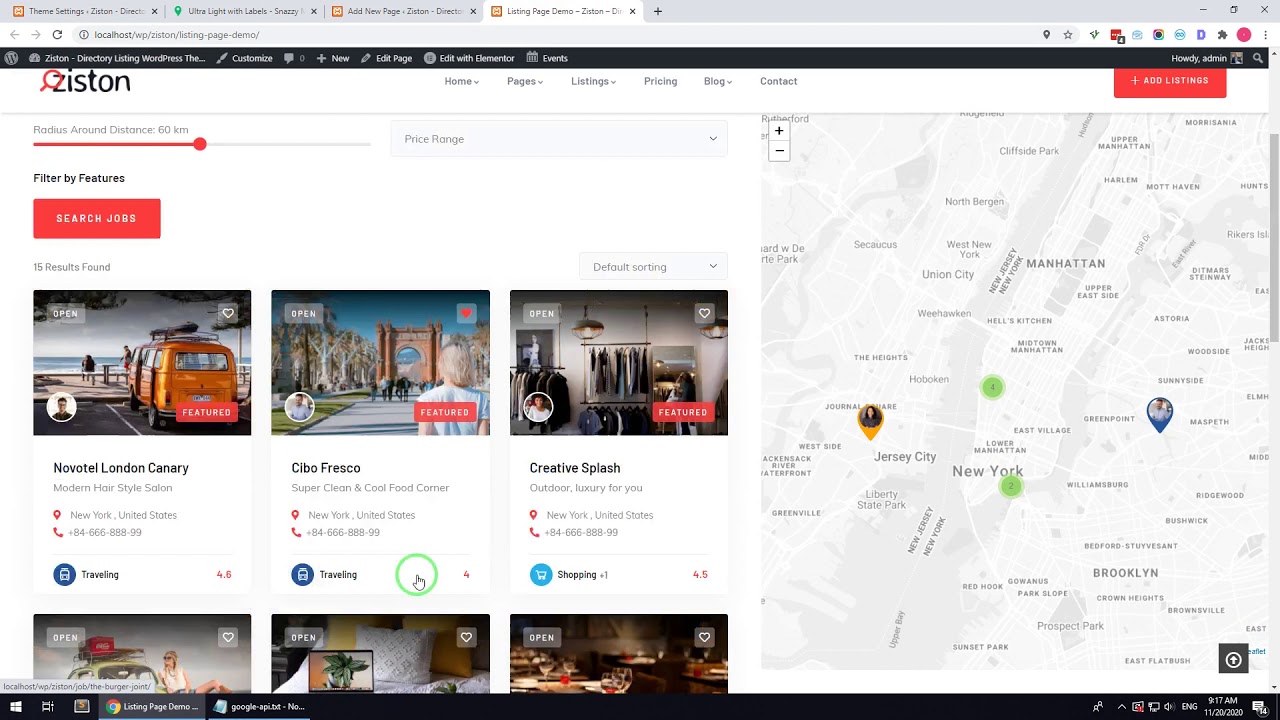This screenshot has width=1280, height=720.
Task: Open the green map cluster labeled 2
Action: click(x=1011, y=486)
